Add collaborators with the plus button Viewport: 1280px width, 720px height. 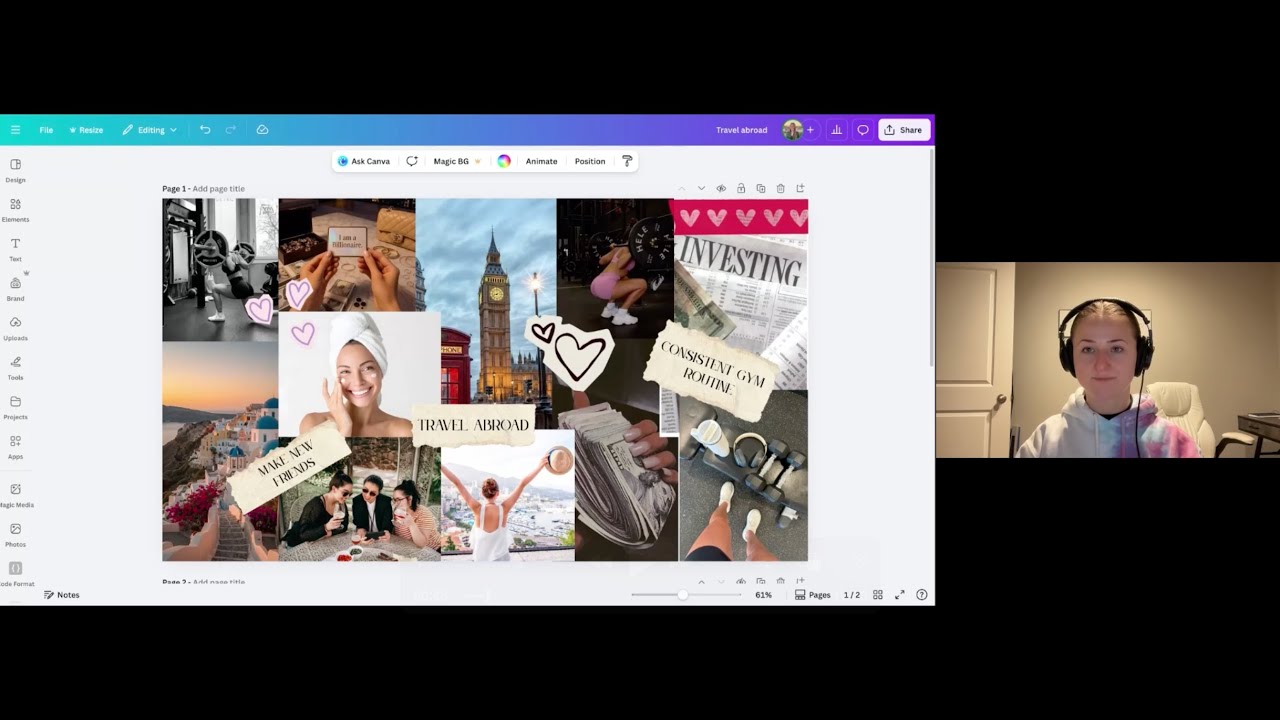(x=810, y=130)
